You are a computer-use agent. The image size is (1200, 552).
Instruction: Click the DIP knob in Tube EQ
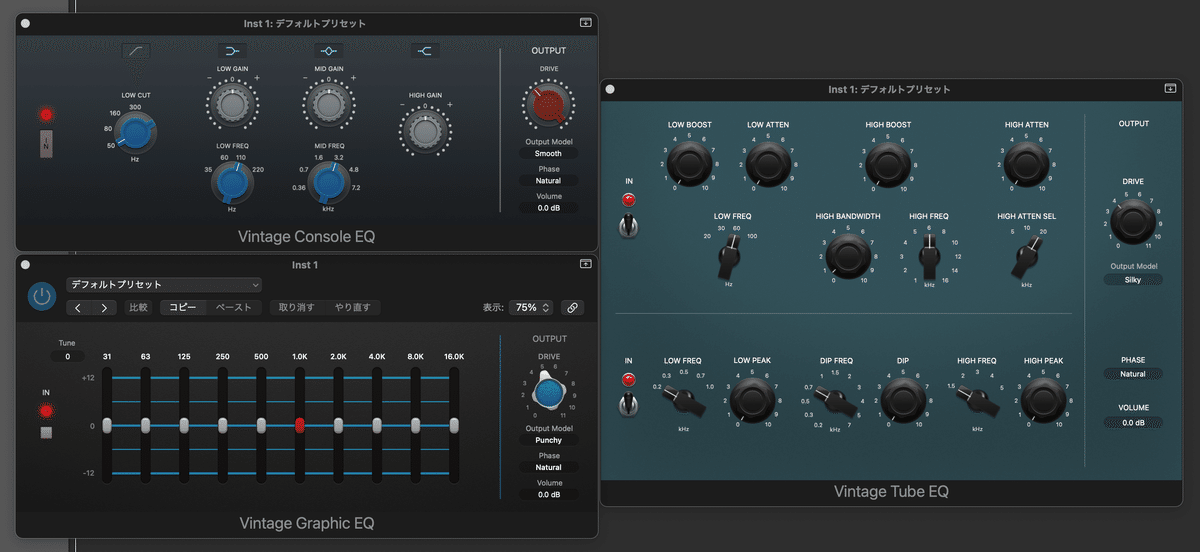pos(902,399)
